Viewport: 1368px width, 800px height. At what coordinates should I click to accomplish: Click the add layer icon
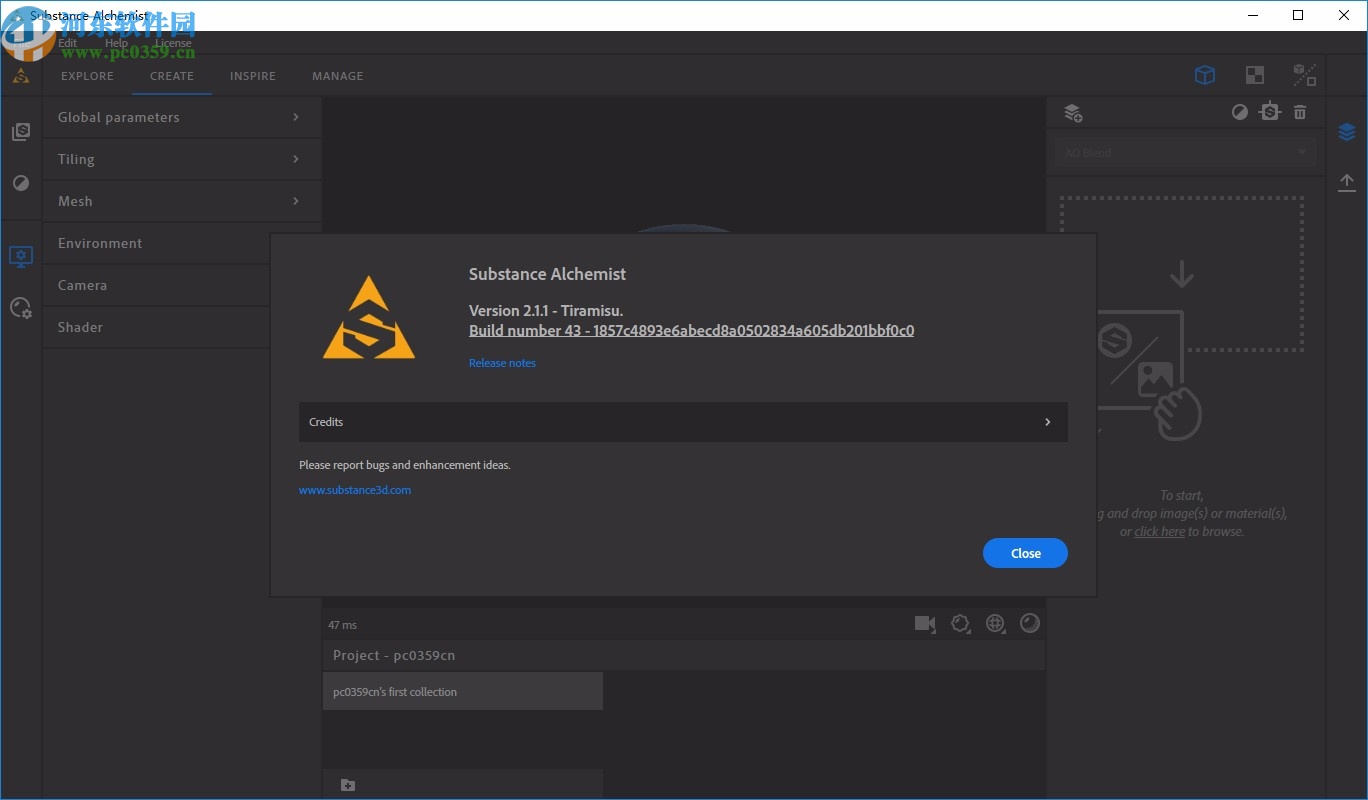(x=1073, y=113)
